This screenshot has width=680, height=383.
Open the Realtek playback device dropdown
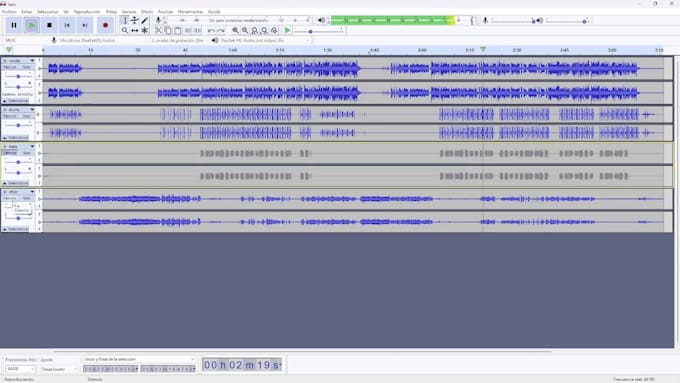coord(265,40)
